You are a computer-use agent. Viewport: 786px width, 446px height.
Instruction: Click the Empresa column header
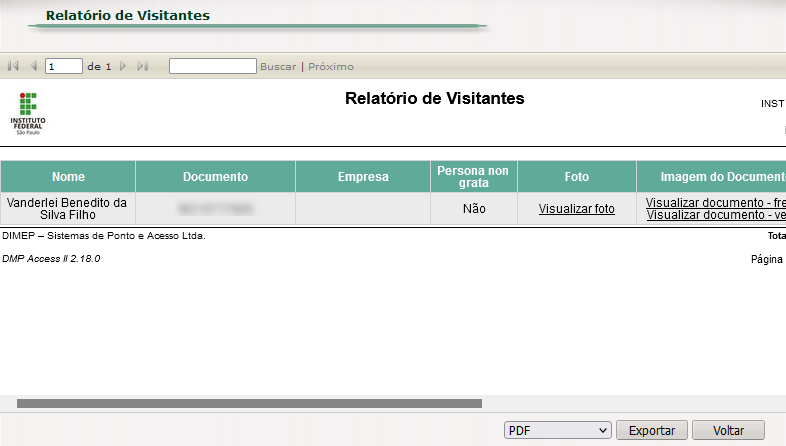tap(363, 176)
